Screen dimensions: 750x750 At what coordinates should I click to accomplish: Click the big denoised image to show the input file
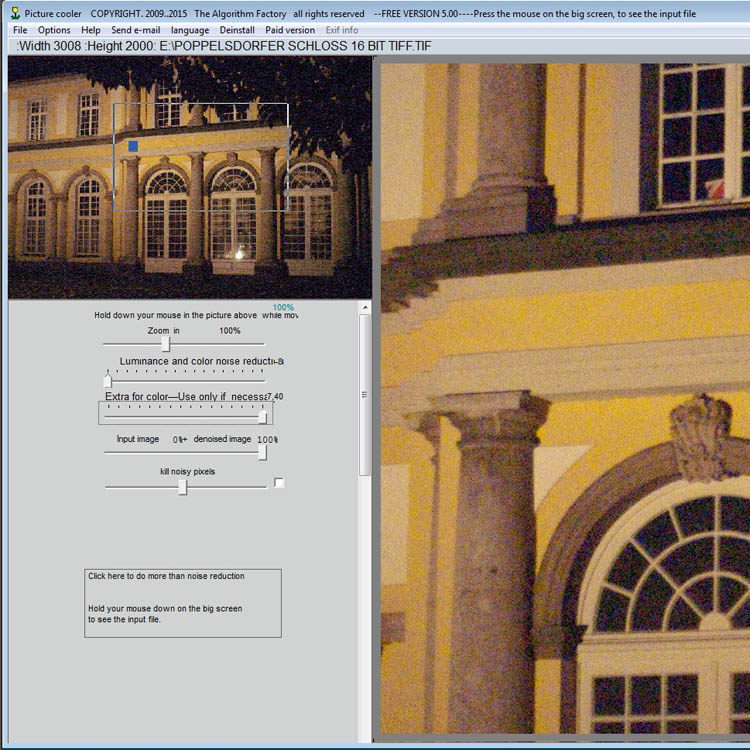click(x=565, y=398)
